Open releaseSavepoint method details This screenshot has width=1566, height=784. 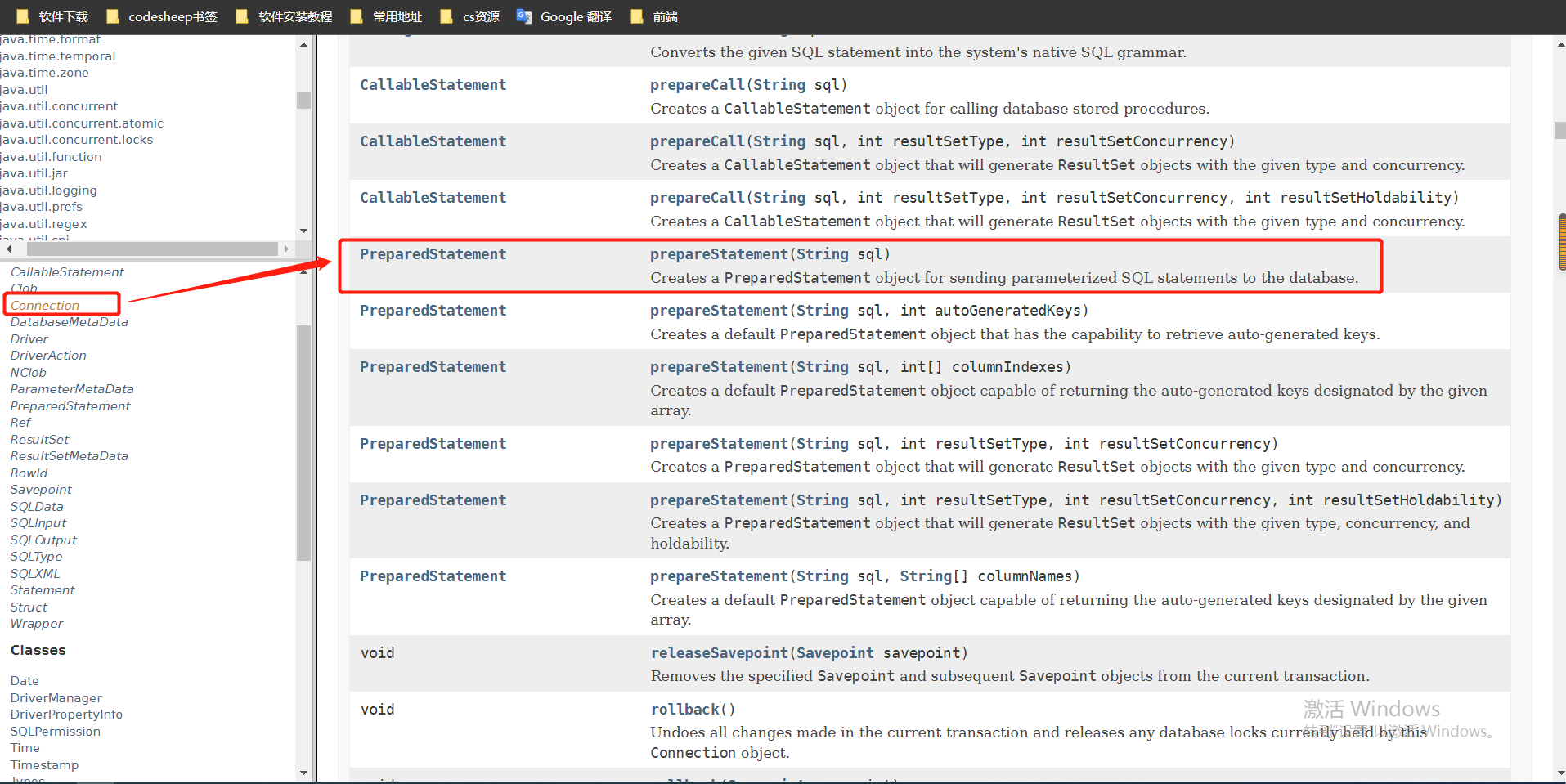coord(719,653)
